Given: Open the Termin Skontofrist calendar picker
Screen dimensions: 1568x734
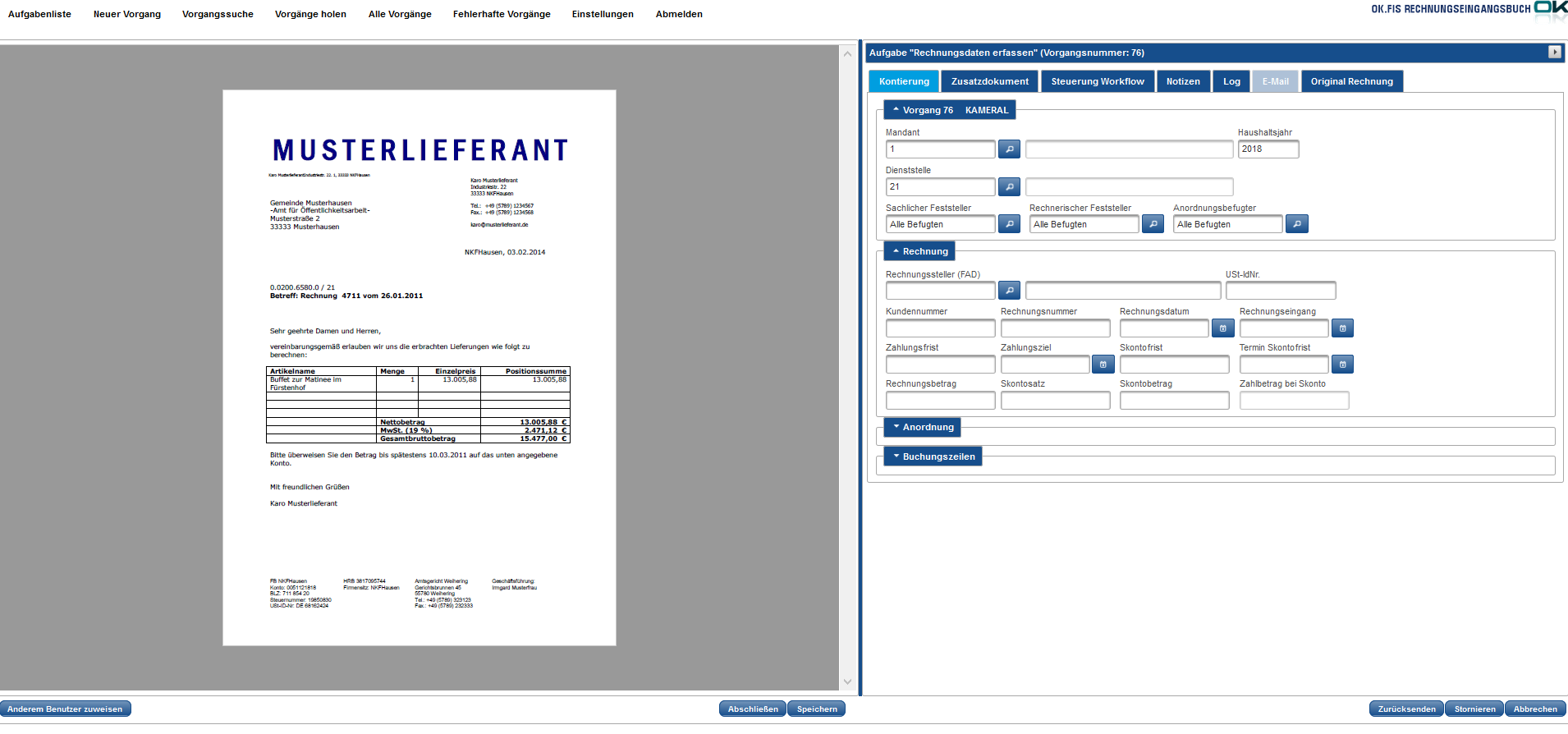Looking at the screenshot, I should coord(1342,365).
